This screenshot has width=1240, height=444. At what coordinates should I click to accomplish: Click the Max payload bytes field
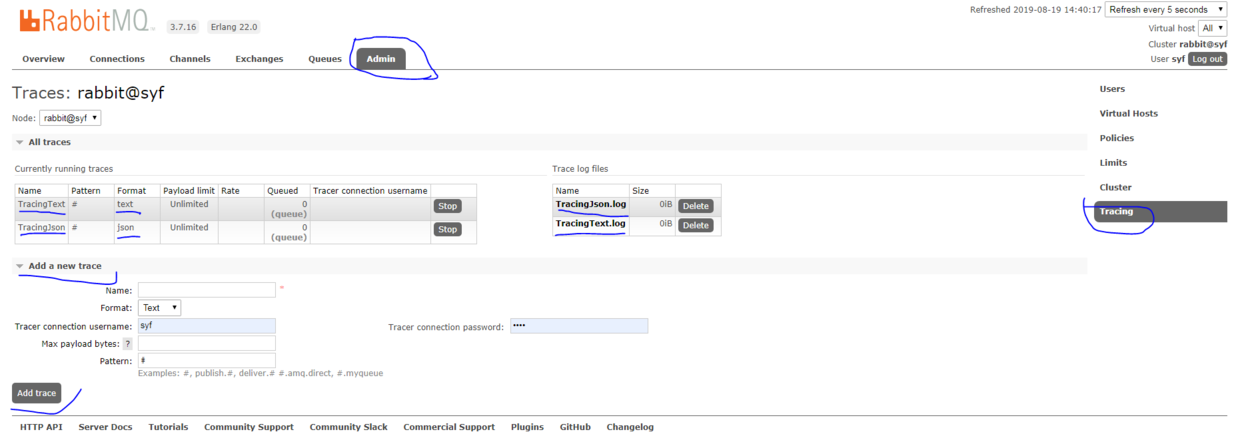(206, 343)
